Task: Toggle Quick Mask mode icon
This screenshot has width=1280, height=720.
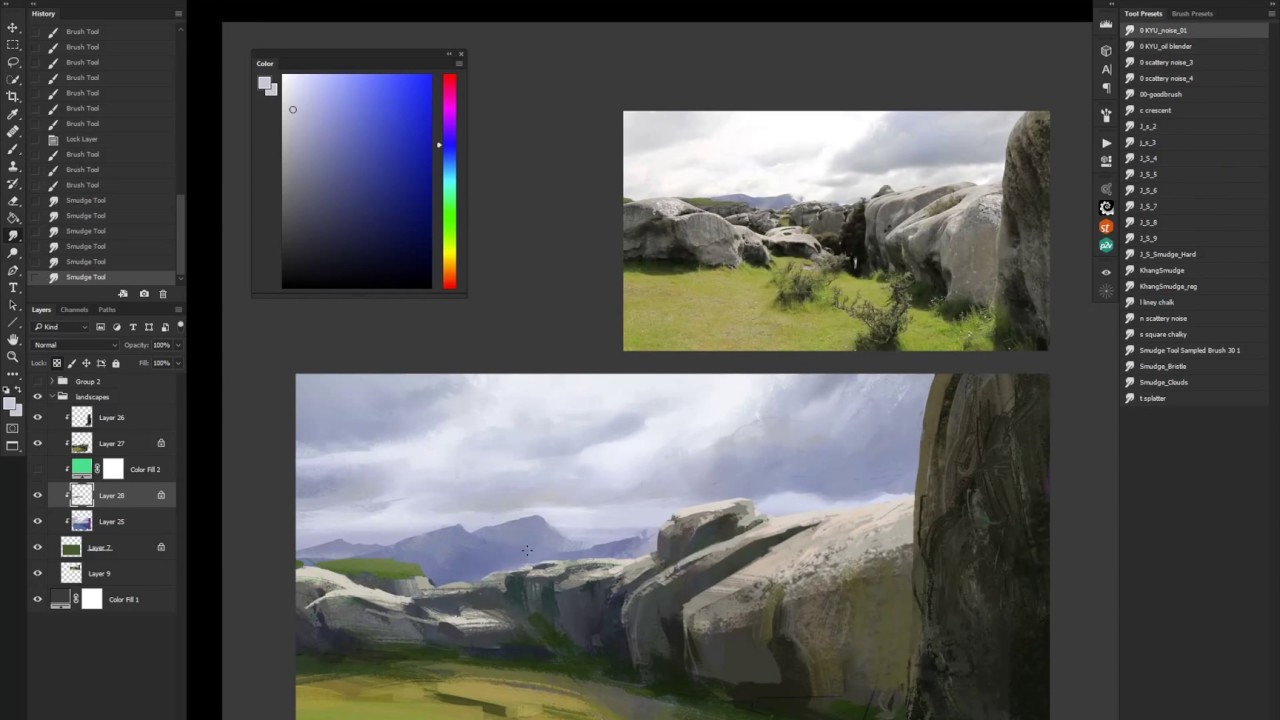Action: (13, 428)
